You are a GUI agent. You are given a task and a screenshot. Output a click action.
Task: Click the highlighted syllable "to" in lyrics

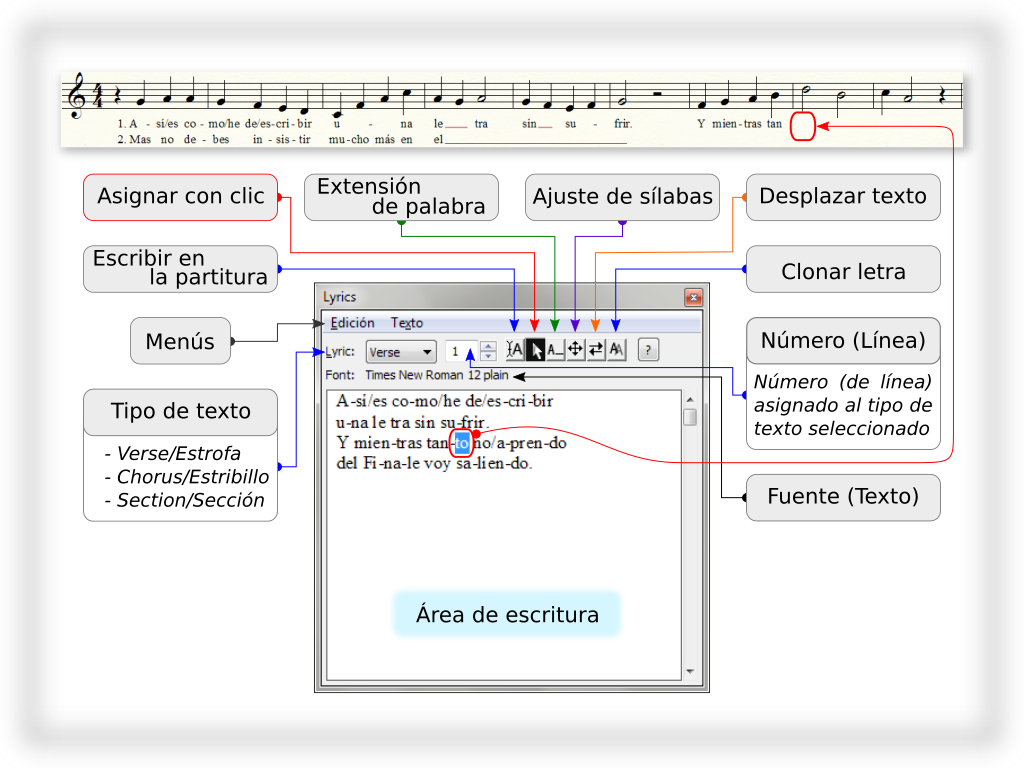pyautogui.click(x=461, y=442)
